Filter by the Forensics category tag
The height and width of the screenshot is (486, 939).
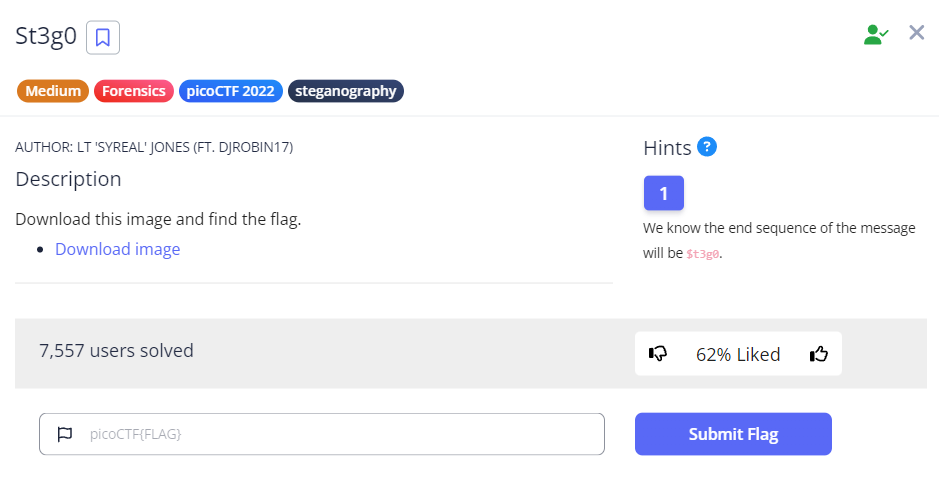[x=134, y=91]
